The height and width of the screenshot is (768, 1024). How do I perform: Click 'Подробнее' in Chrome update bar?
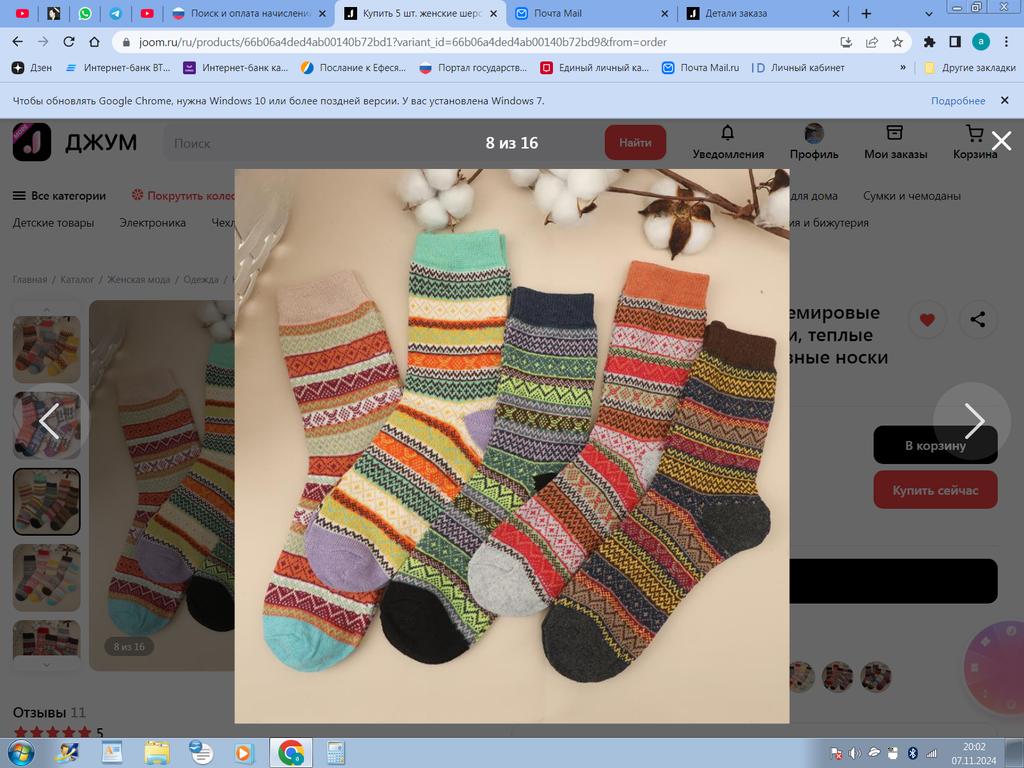(958, 101)
